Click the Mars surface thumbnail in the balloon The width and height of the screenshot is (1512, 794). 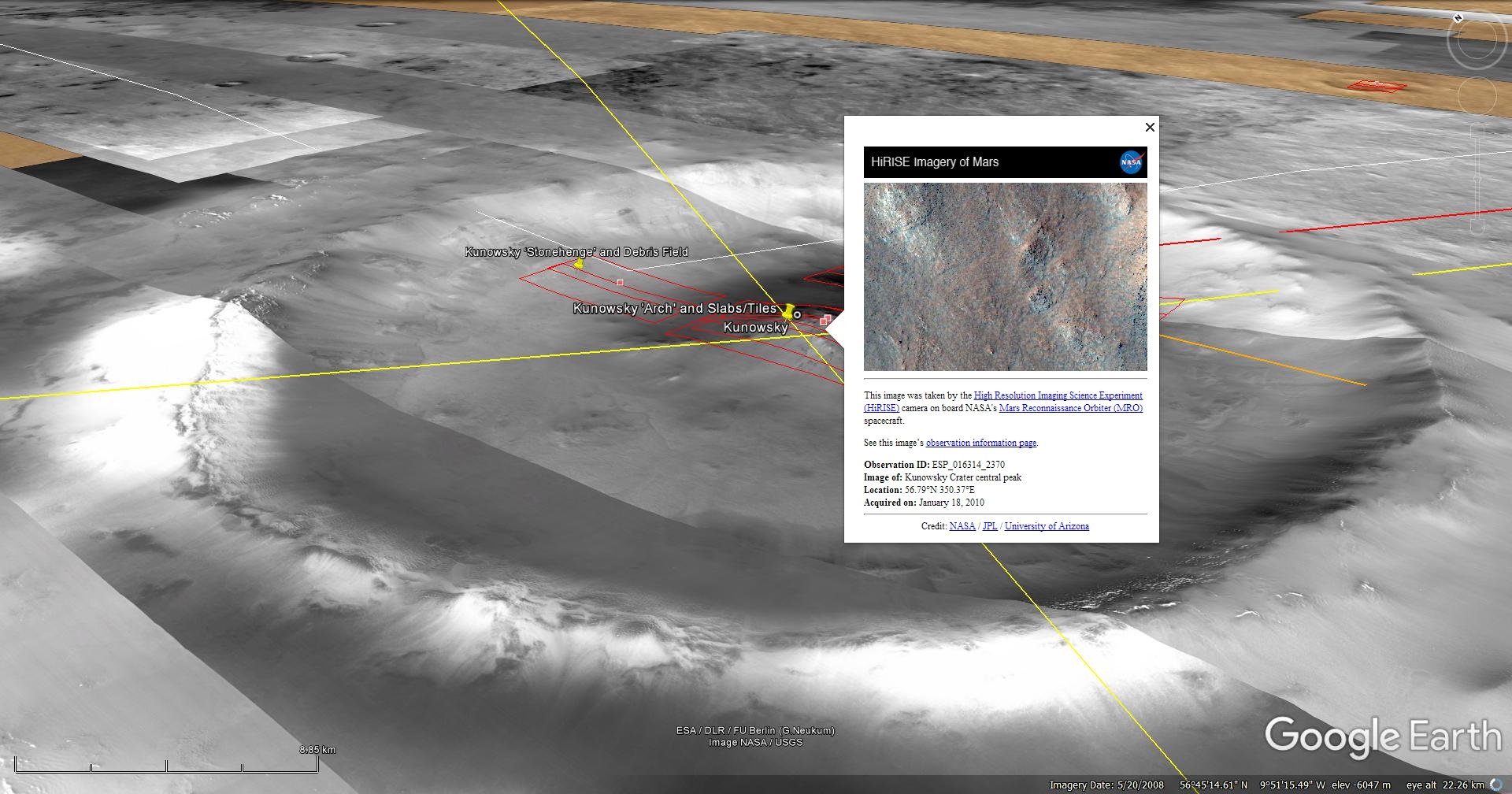click(1005, 276)
